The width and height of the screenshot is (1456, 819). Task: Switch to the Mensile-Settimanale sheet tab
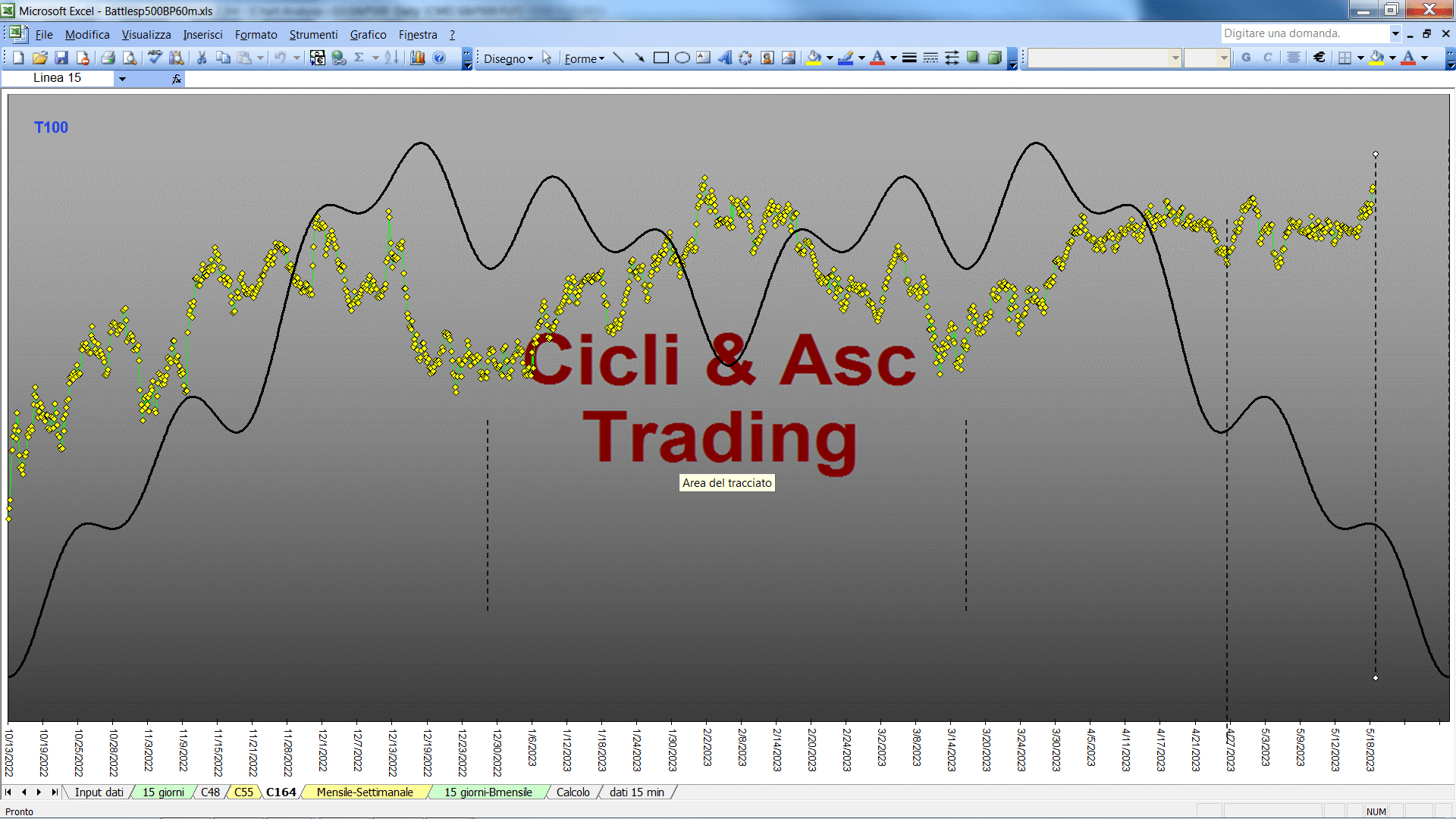point(365,792)
